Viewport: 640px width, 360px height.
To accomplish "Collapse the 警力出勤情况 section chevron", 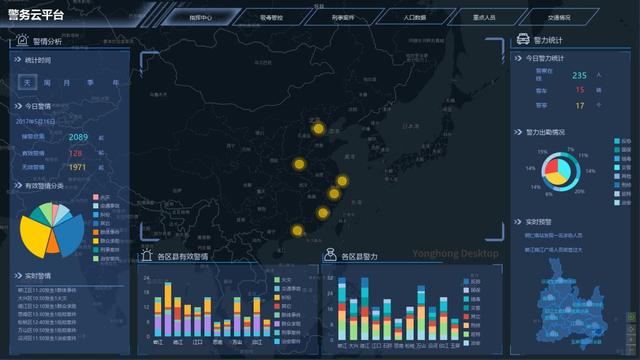I will tap(518, 132).
